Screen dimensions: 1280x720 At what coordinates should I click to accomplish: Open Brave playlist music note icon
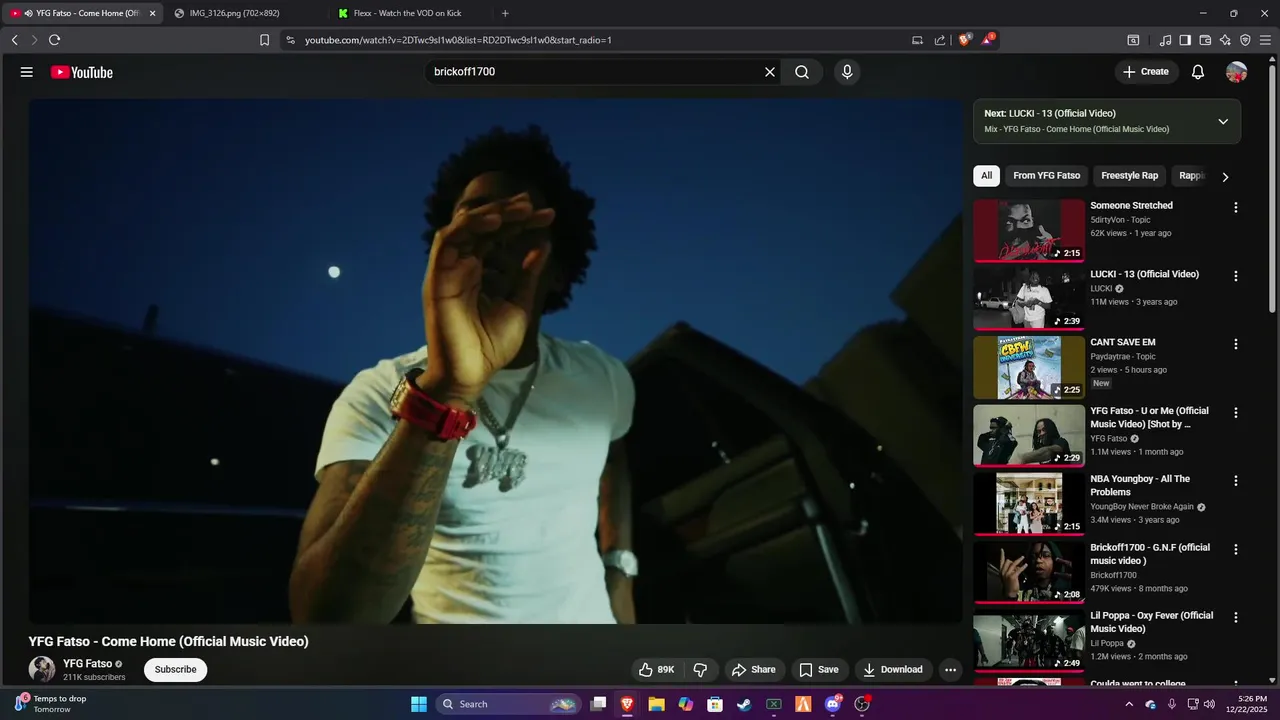pos(1165,40)
